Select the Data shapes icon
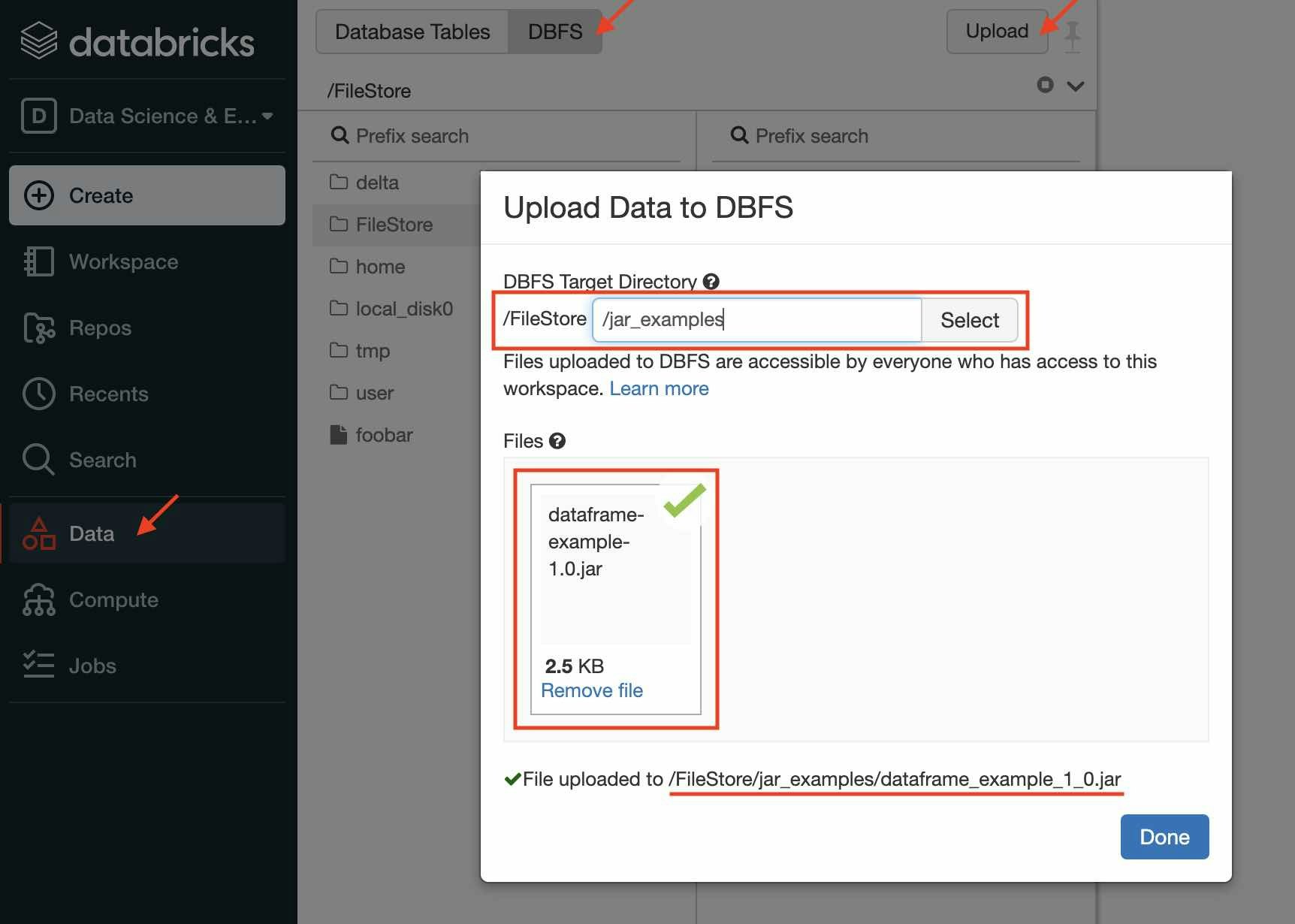This screenshot has width=1295, height=924. click(x=39, y=533)
